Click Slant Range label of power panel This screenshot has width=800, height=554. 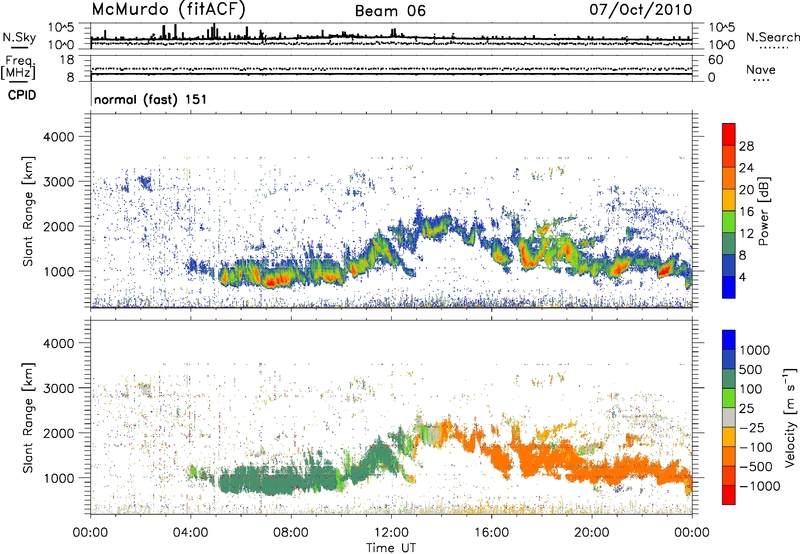point(28,211)
